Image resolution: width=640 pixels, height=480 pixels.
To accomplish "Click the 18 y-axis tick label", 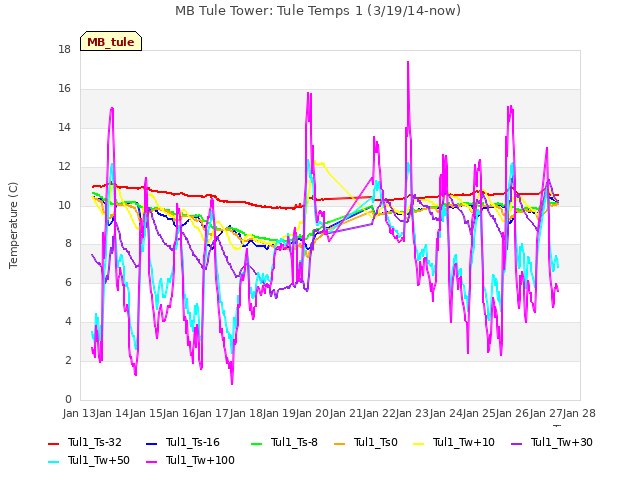I will point(64,50).
